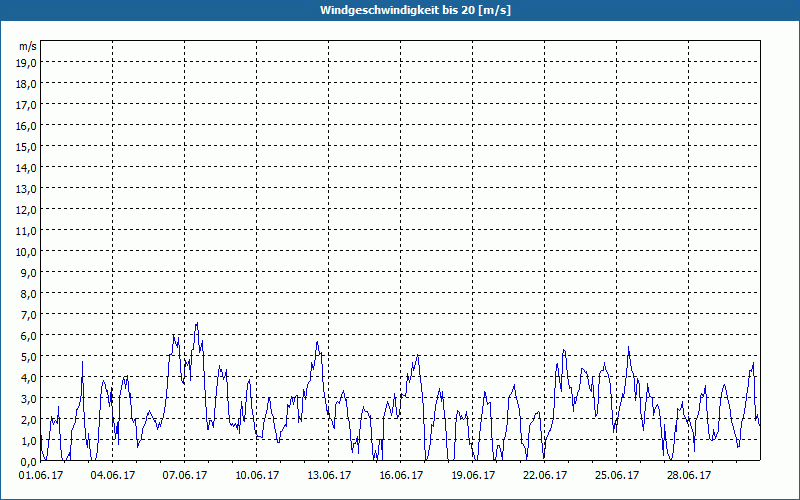Image resolution: width=800 pixels, height=500 pixels.
Task: Click the highest wind peak after 07.06.17
Action: point(197,324)
